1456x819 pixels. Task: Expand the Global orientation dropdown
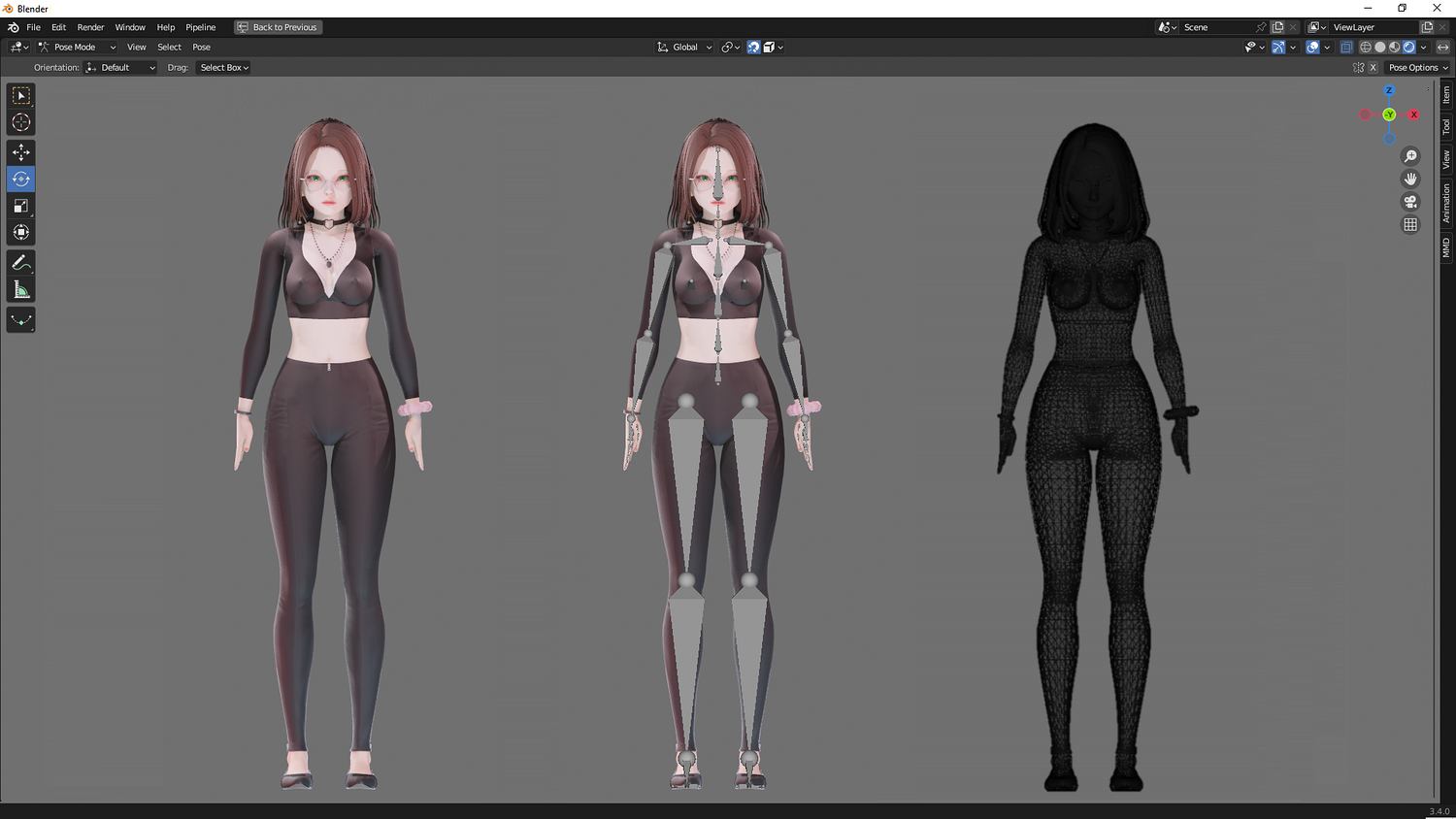[x=685, y=47]
